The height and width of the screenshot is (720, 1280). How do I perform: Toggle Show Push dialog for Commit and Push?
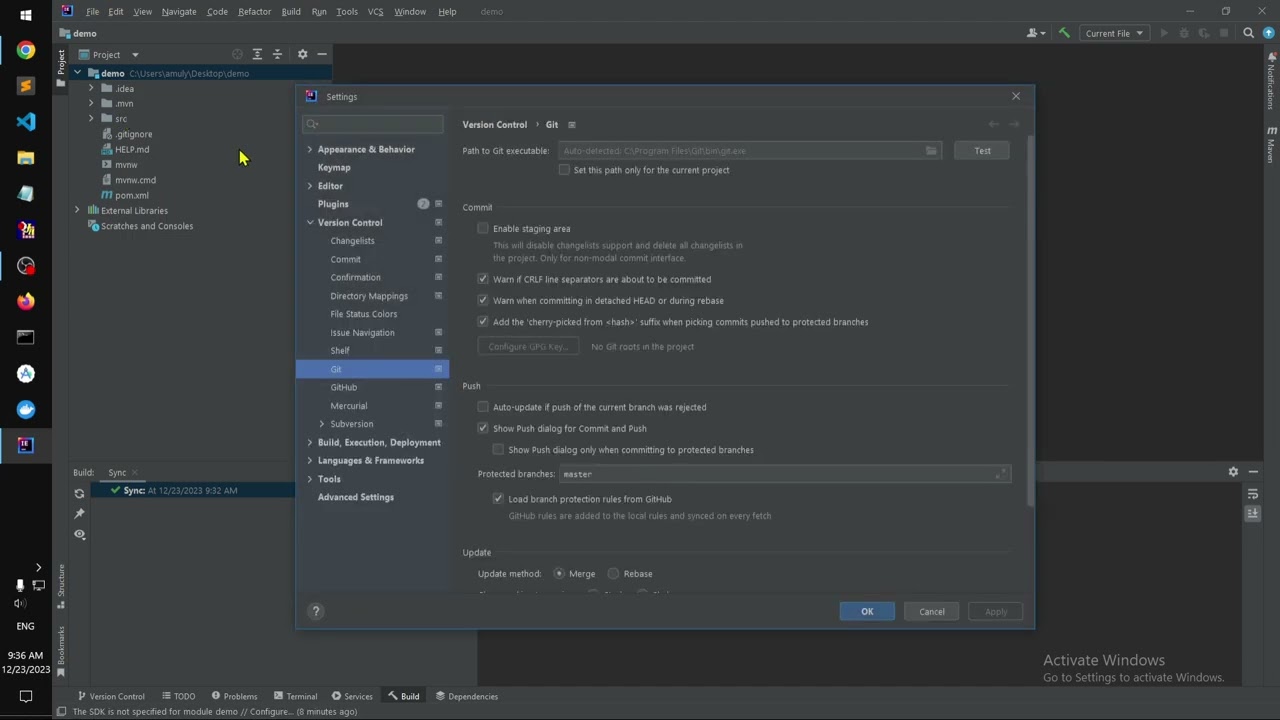483,428
